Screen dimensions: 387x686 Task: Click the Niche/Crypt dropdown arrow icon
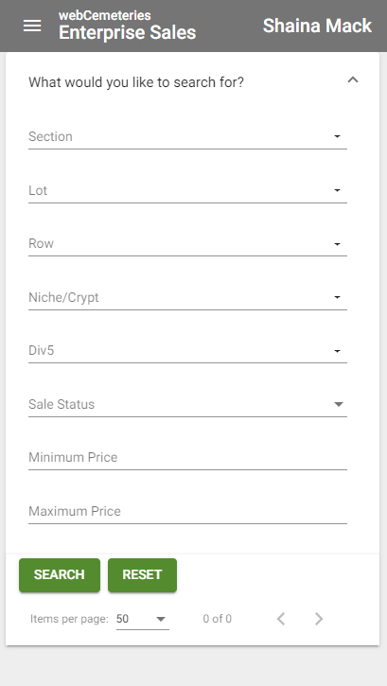coord(337,298)
